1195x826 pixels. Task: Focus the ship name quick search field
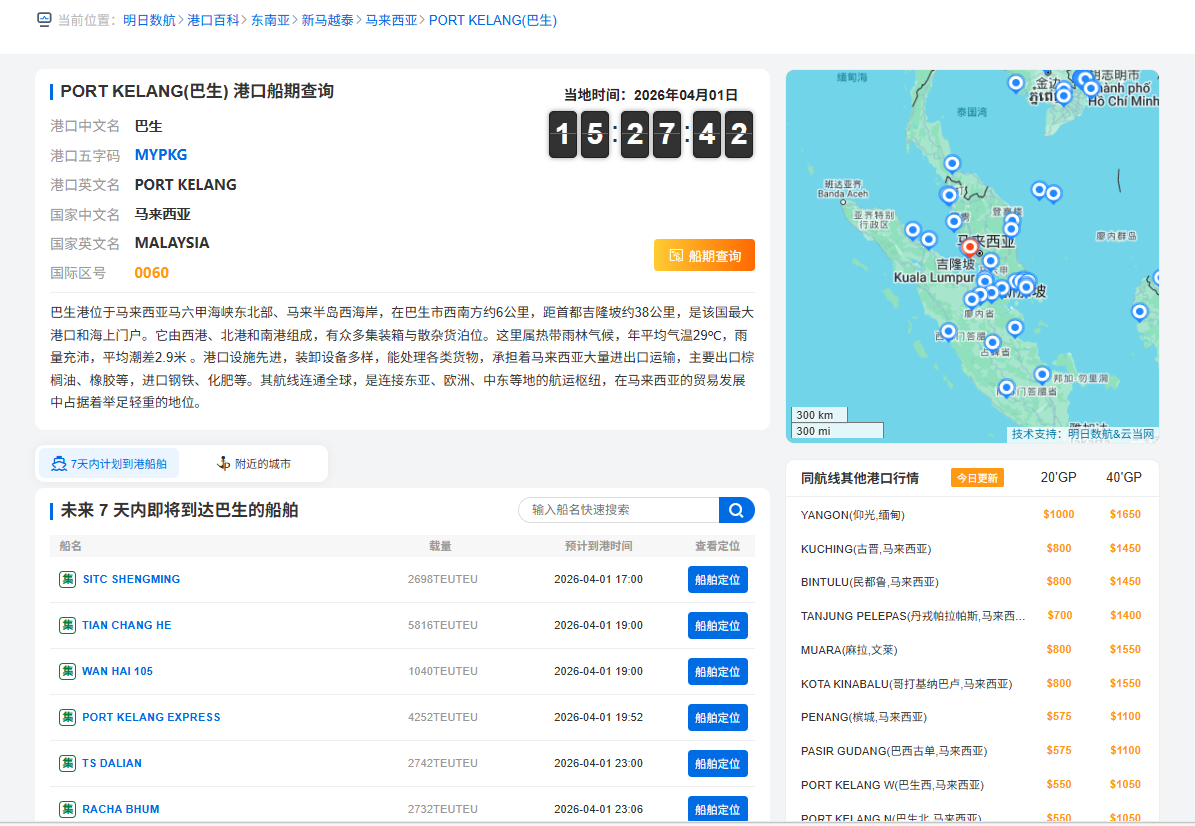click(620, 510)
